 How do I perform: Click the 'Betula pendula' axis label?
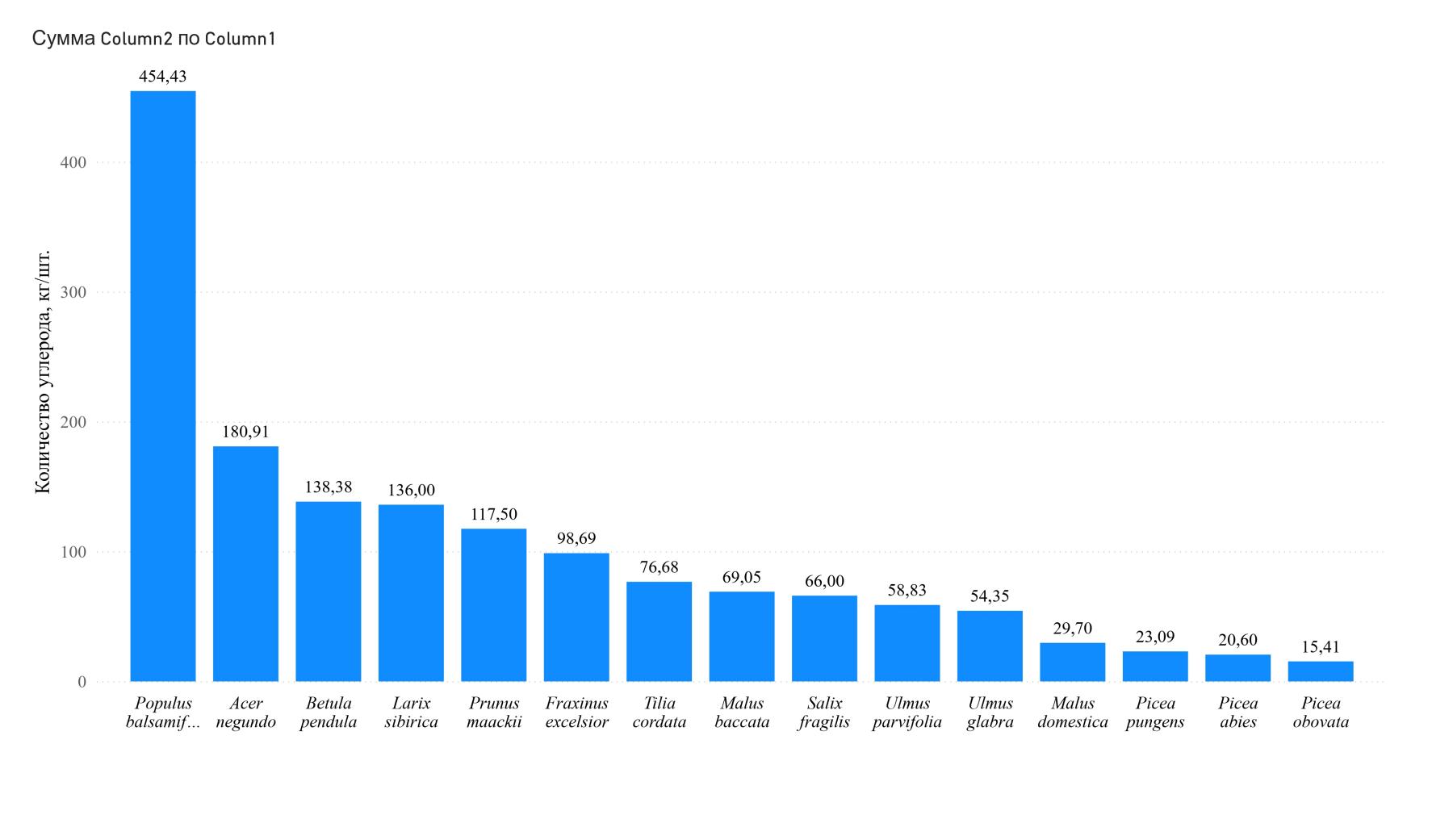pos(329,713)
